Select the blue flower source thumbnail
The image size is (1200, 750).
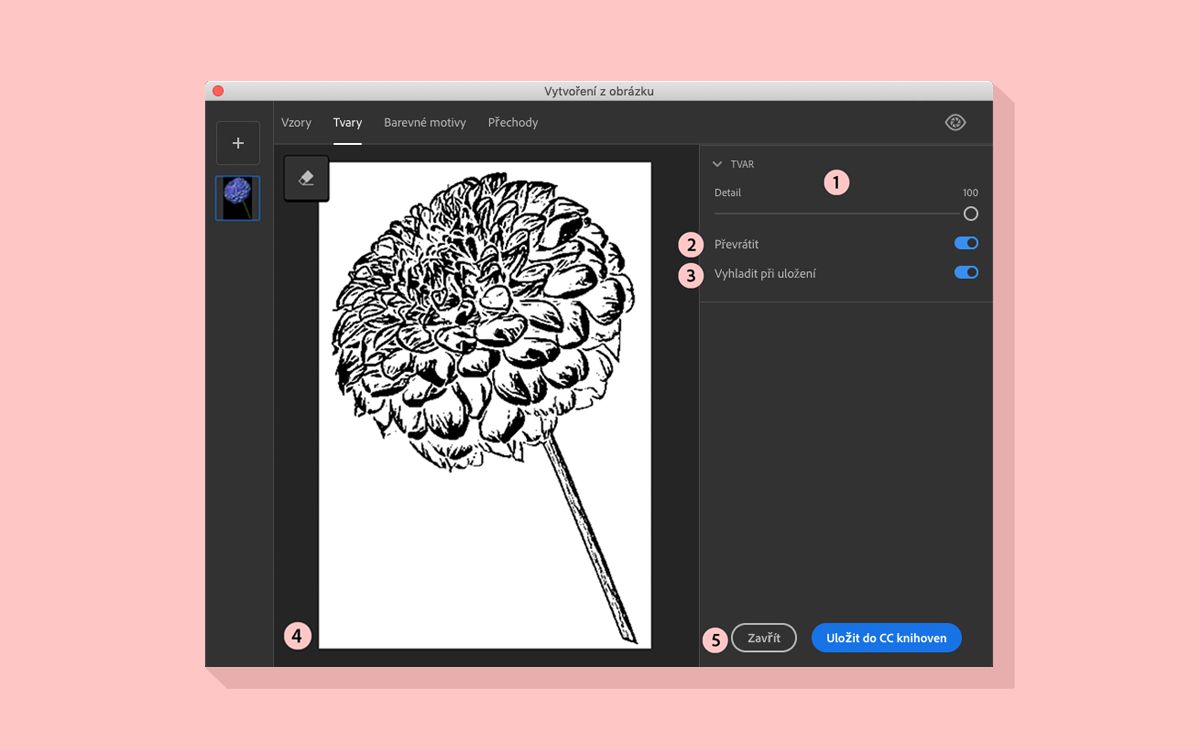238,198
